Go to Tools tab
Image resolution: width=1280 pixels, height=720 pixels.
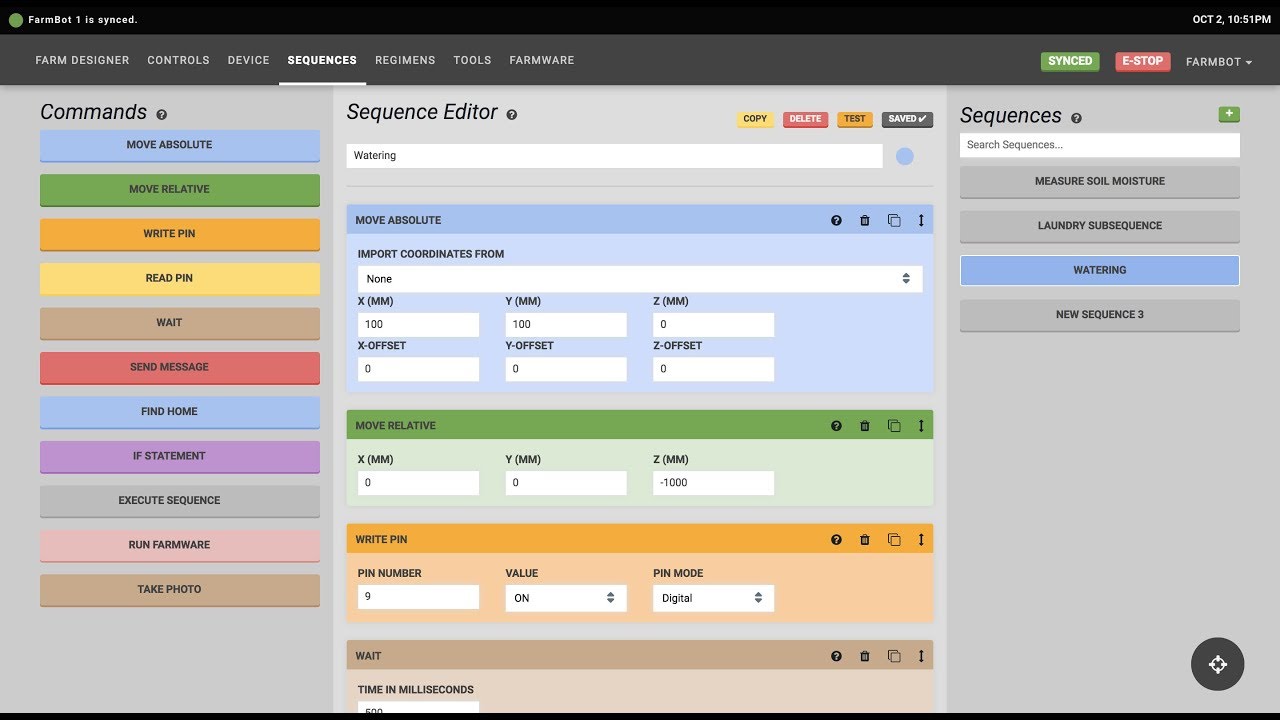coord(472,60)
